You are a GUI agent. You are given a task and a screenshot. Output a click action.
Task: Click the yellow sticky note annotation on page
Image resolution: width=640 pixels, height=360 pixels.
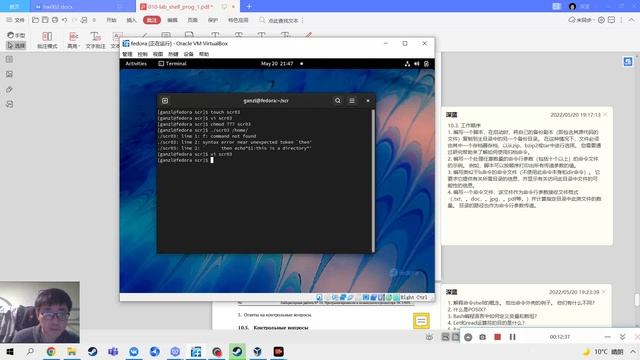(421, 321)
